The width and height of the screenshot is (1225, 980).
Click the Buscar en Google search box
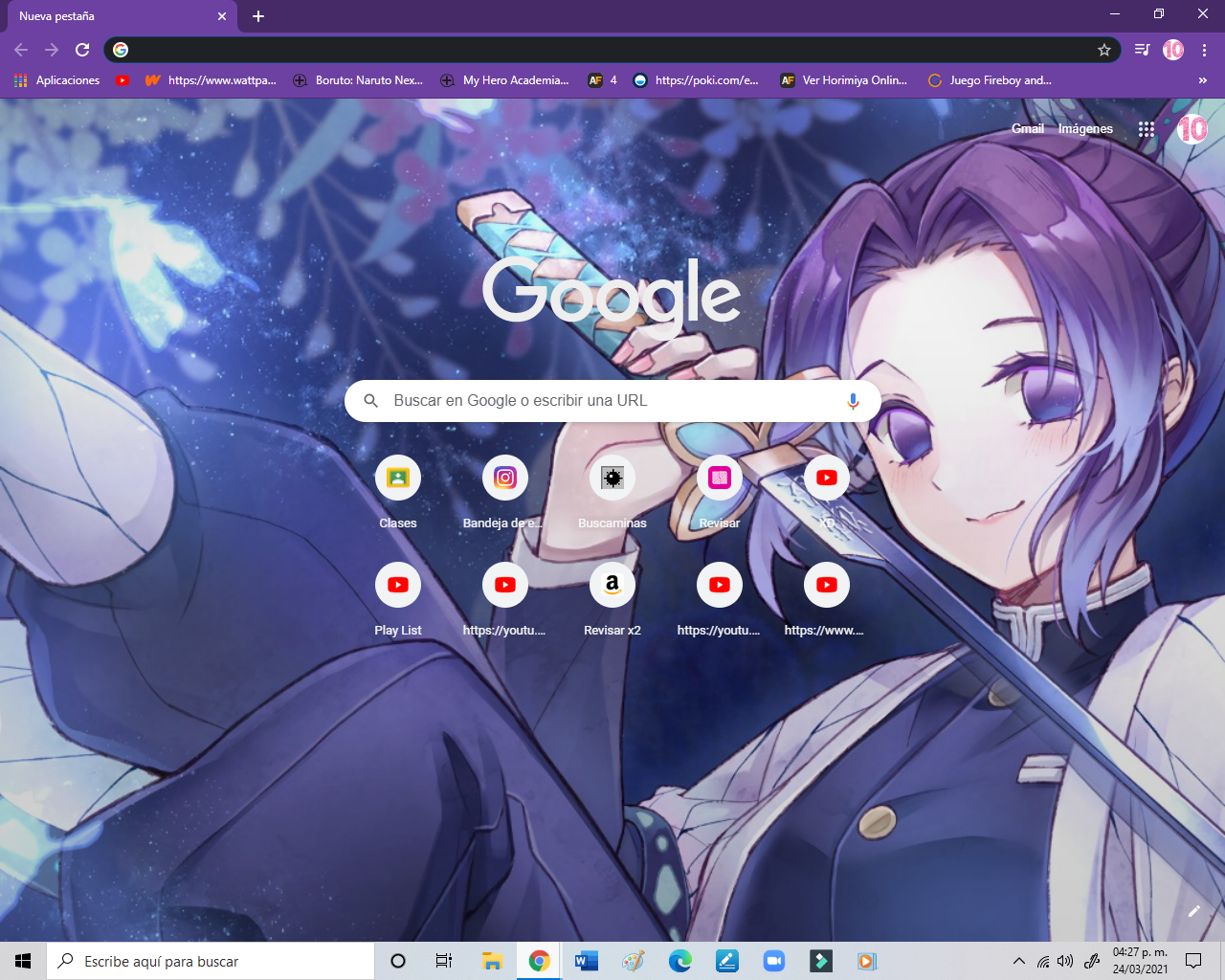tap(612, 401)
